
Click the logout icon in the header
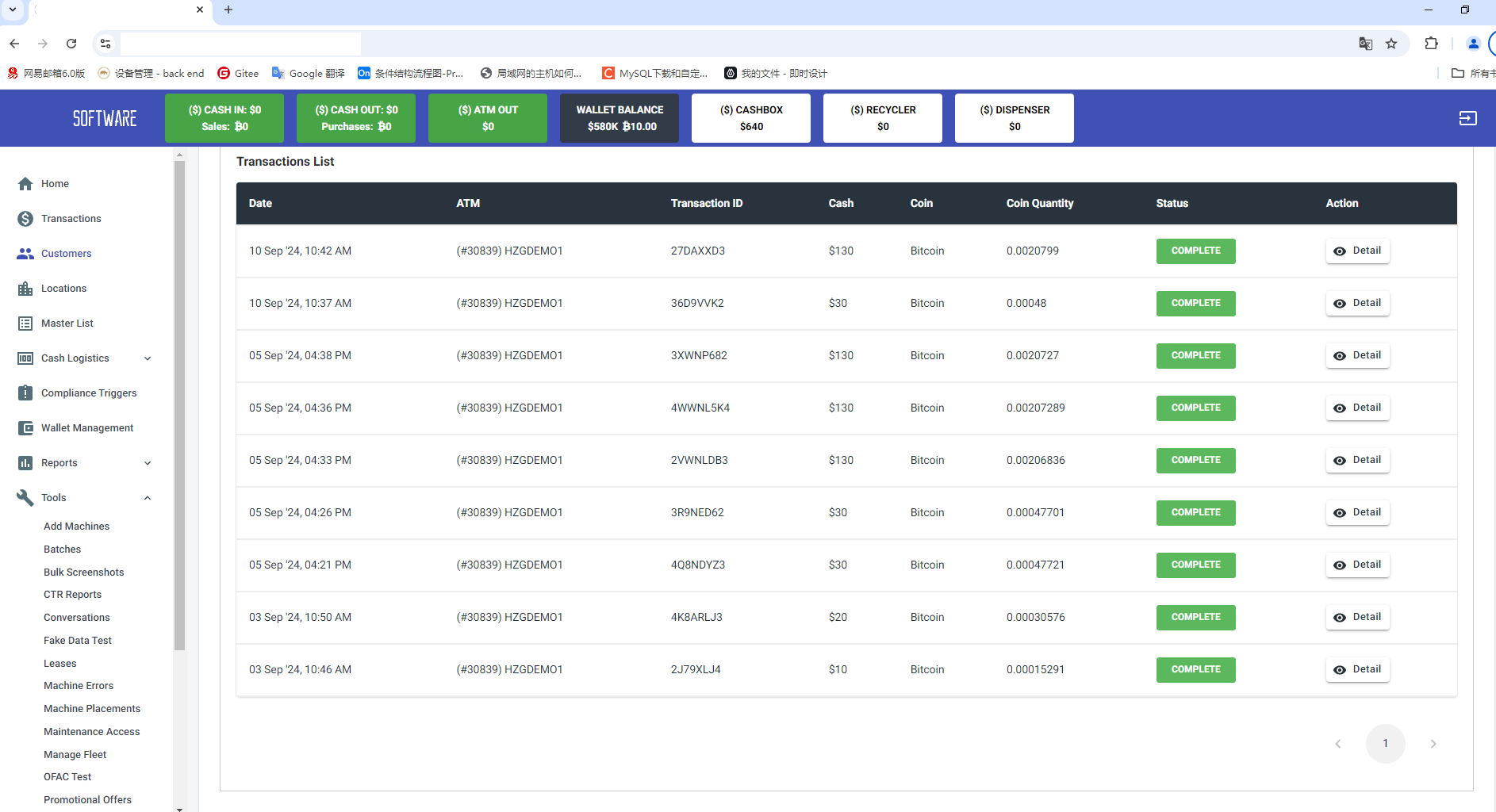click(1467, 118)
